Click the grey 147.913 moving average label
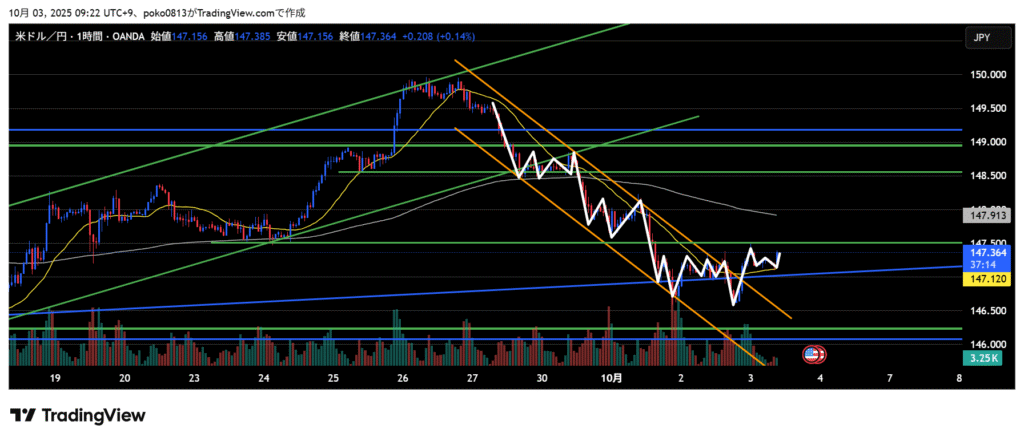Screen dimensions: 1024x441 point(980,214)
